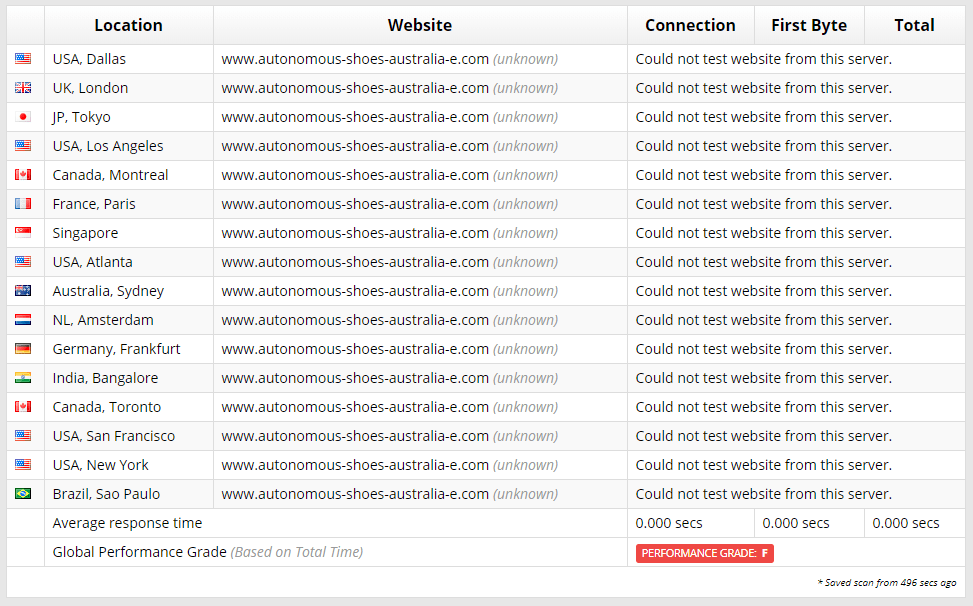The height and width of the screenshot is (606, 973).
Task: Click the US flag icon beside USA, Dallas
Action: [23, 59]
